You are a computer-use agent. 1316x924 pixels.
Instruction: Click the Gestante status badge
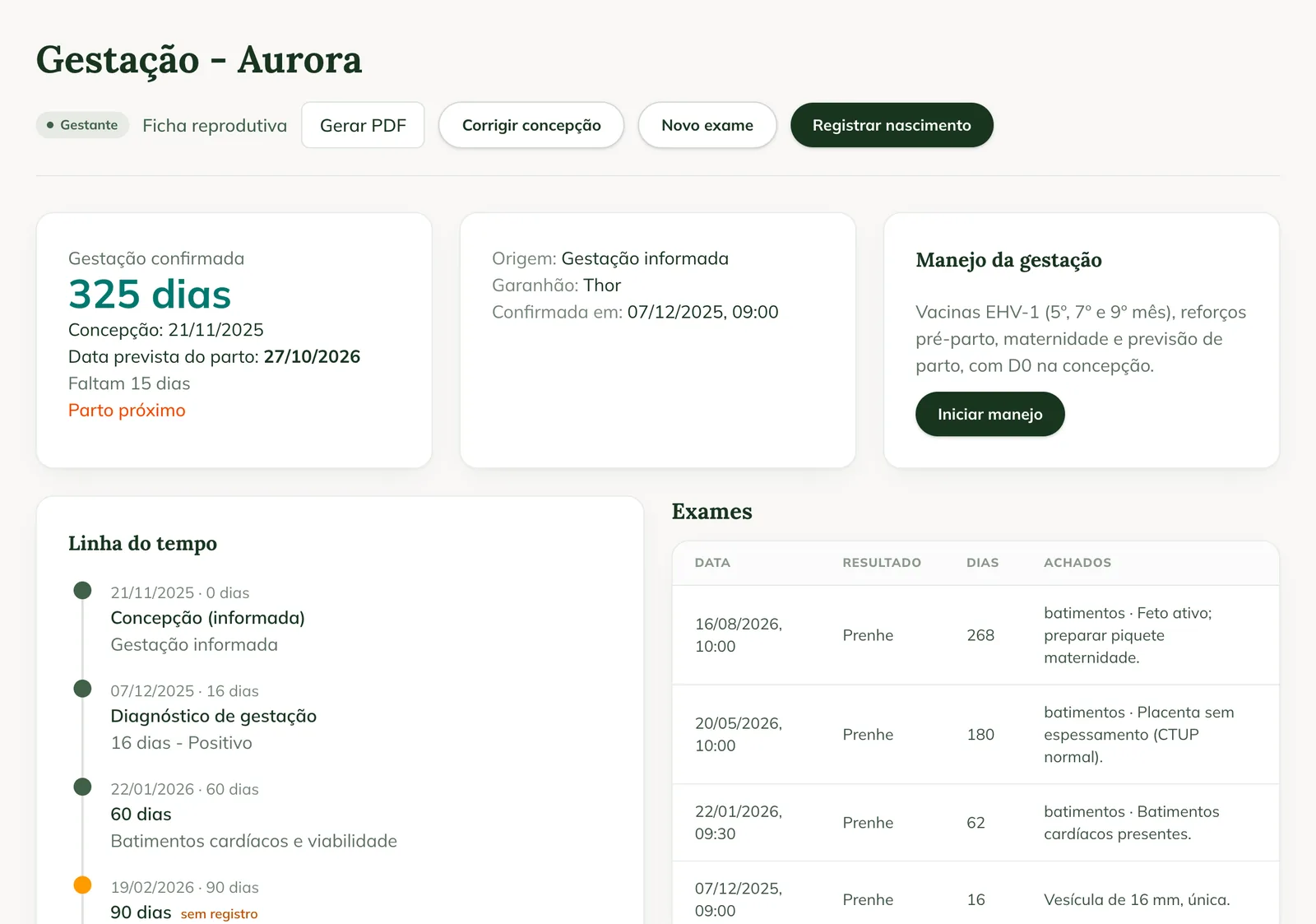[x=82, y=125]
